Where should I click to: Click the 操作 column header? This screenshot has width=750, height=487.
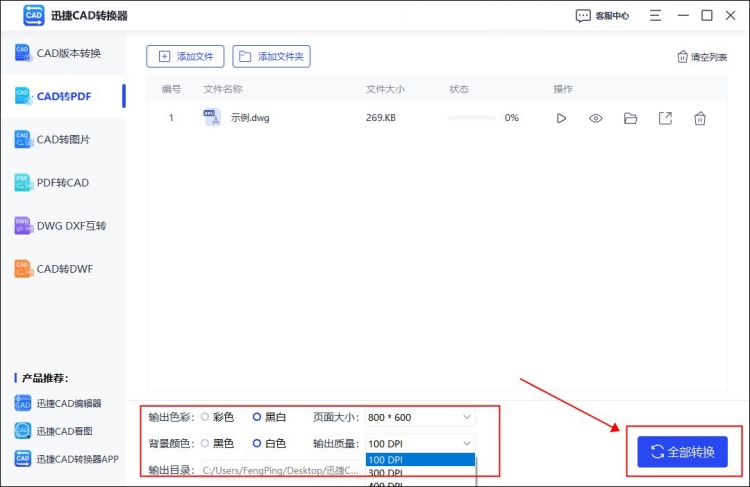point(563,89)
